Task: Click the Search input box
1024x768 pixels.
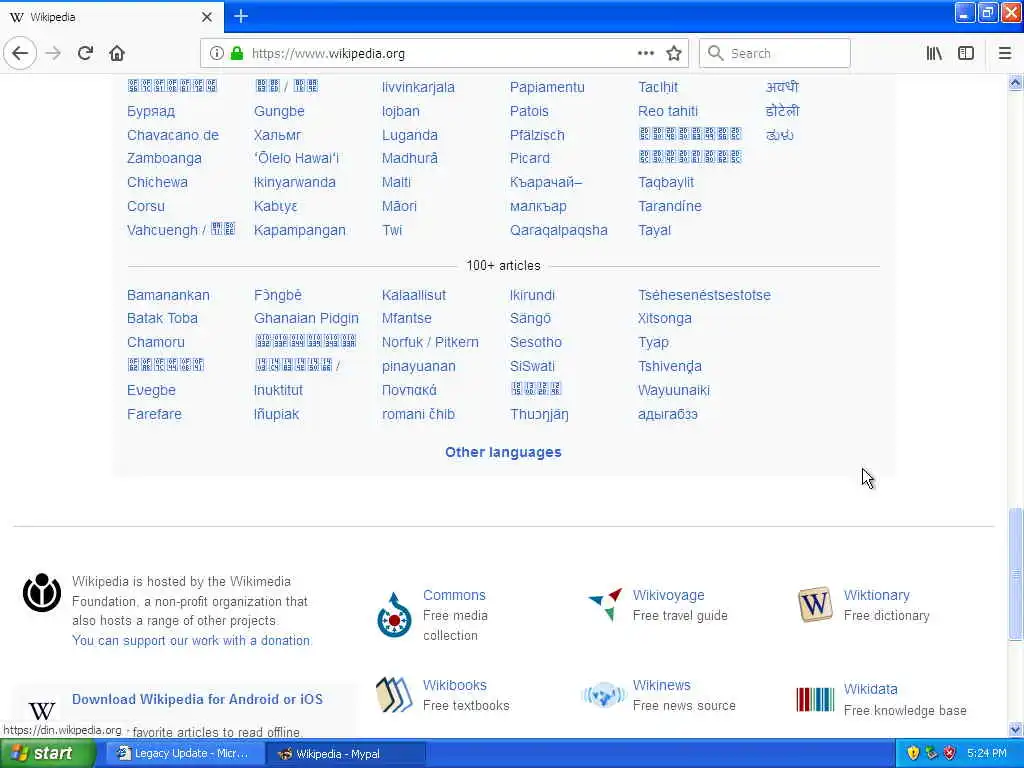Action: click(x=775, y=54)
